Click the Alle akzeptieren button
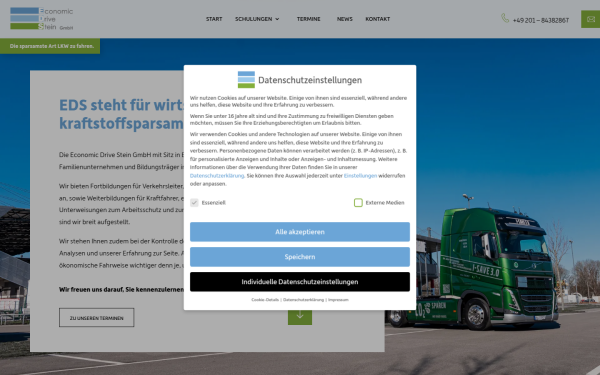 300,232
